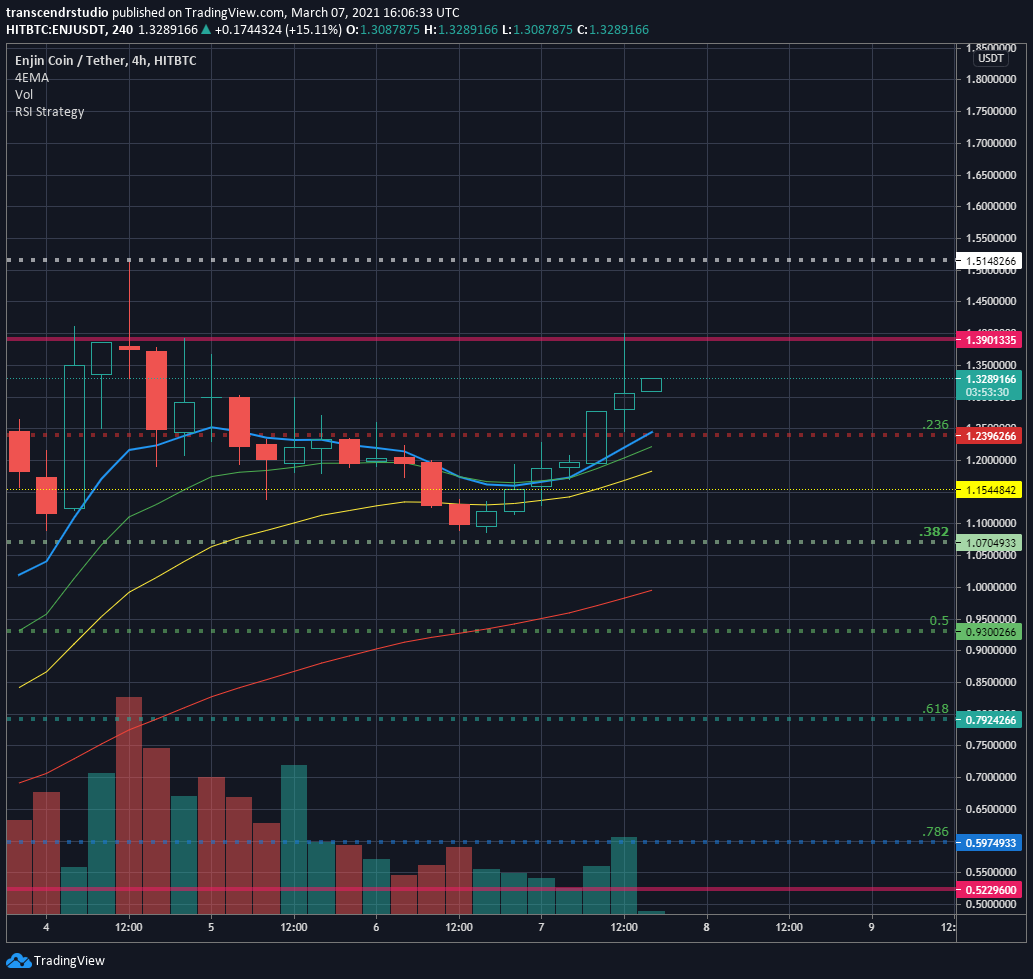
Task: Click the countdown timer 03:53:30
Action: (989, 393)
